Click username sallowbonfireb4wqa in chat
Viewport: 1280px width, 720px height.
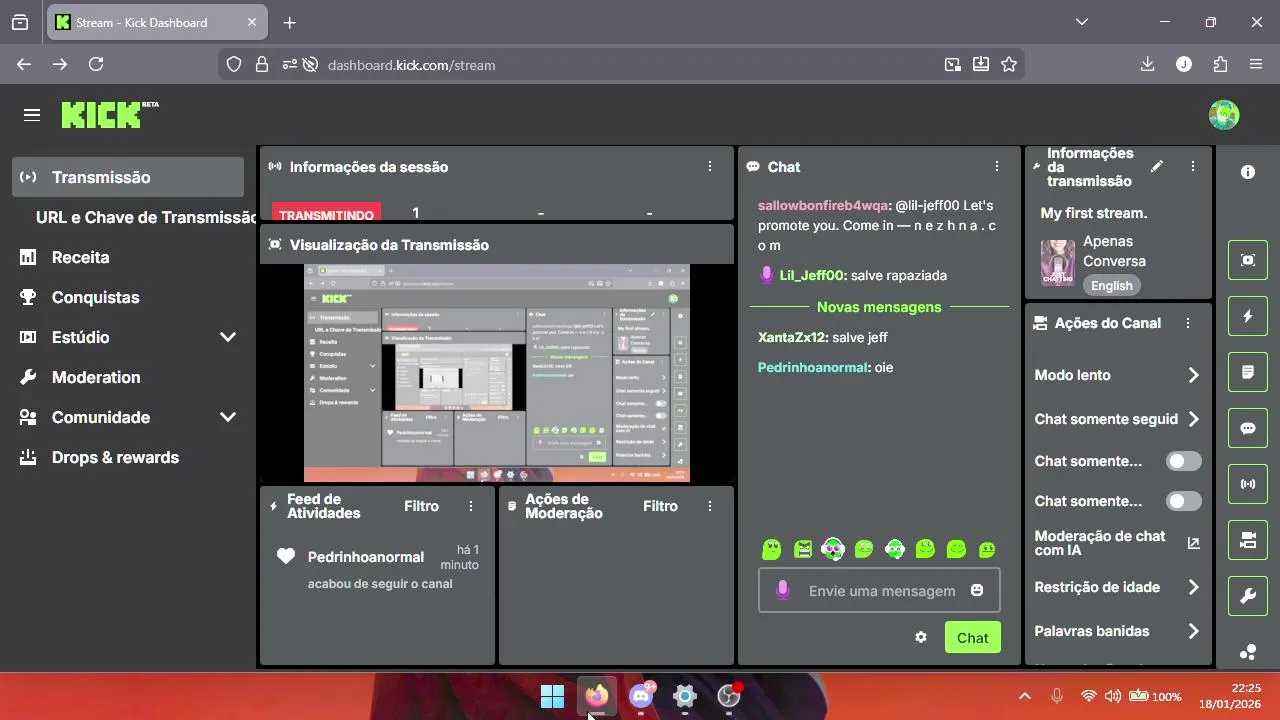point(822,205)
